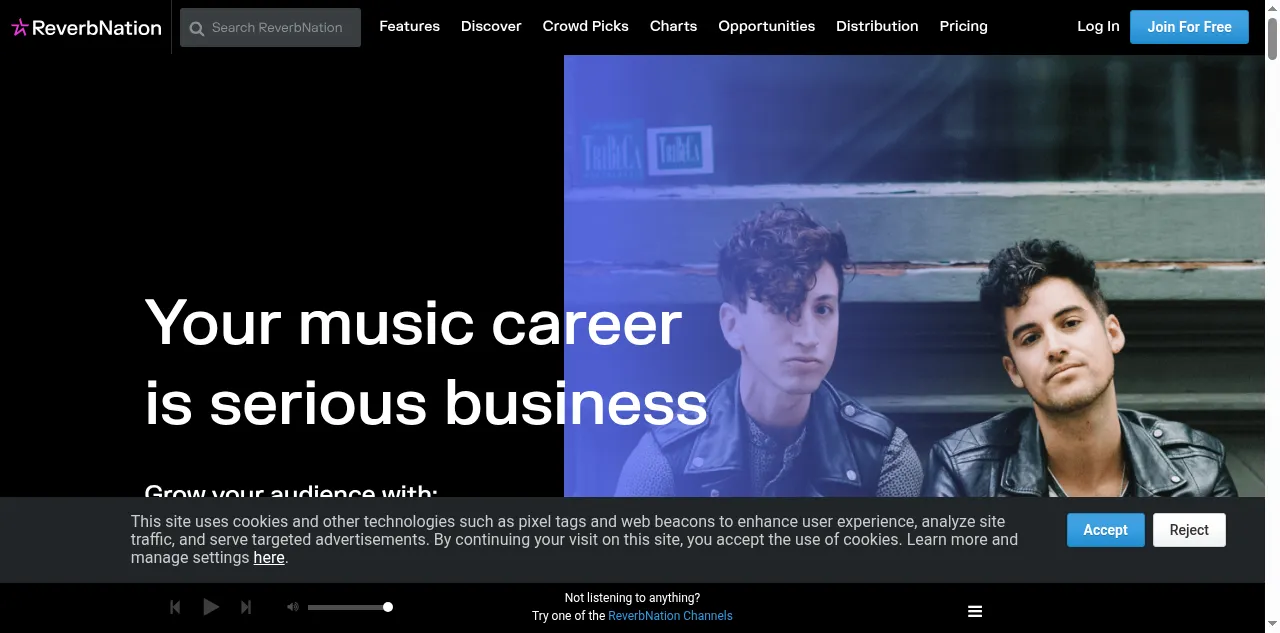
Task: Go to Crowd Picks
Action: tap(585, 26)
